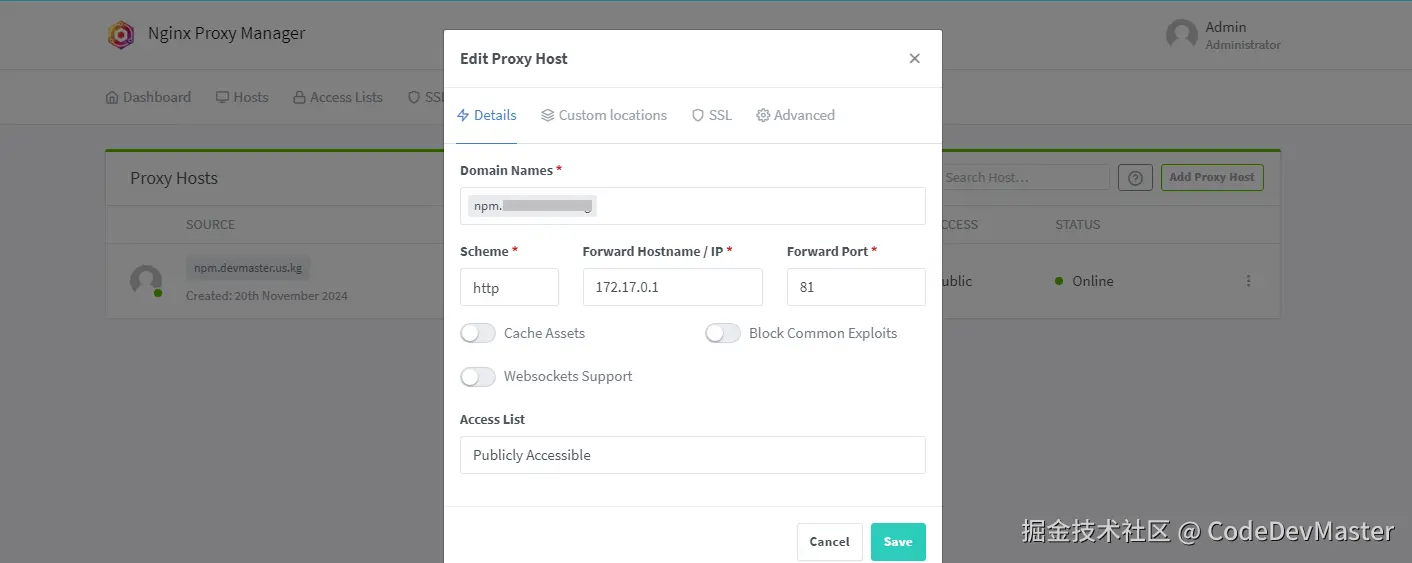Save the proxy host changes
1412x563 pixels.
[x=897, y=542]
